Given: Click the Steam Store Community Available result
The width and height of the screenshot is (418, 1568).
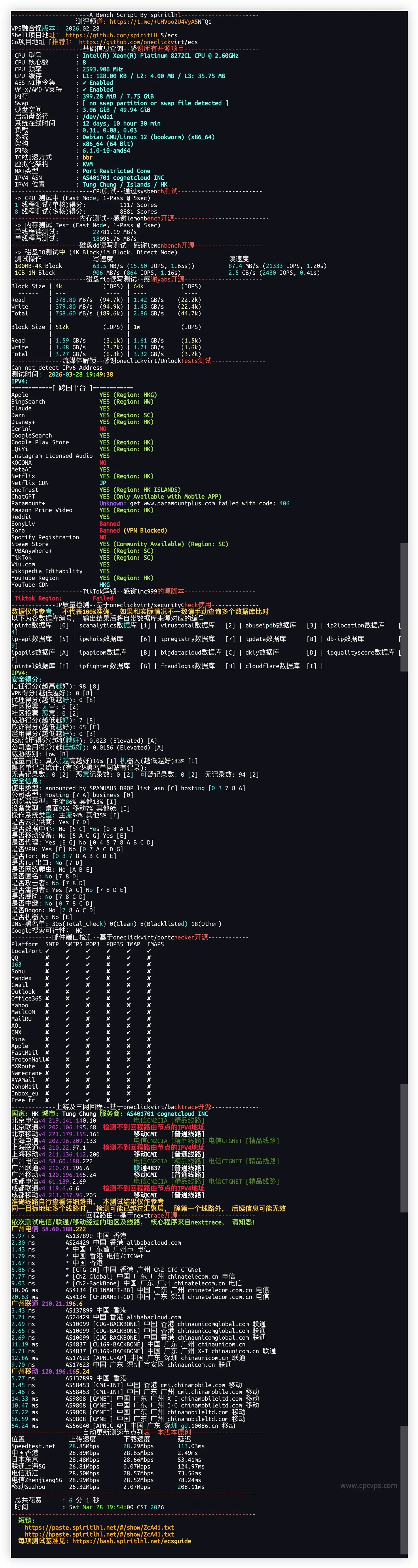Looking at the screenshot, I should click(x=164, y=543).
